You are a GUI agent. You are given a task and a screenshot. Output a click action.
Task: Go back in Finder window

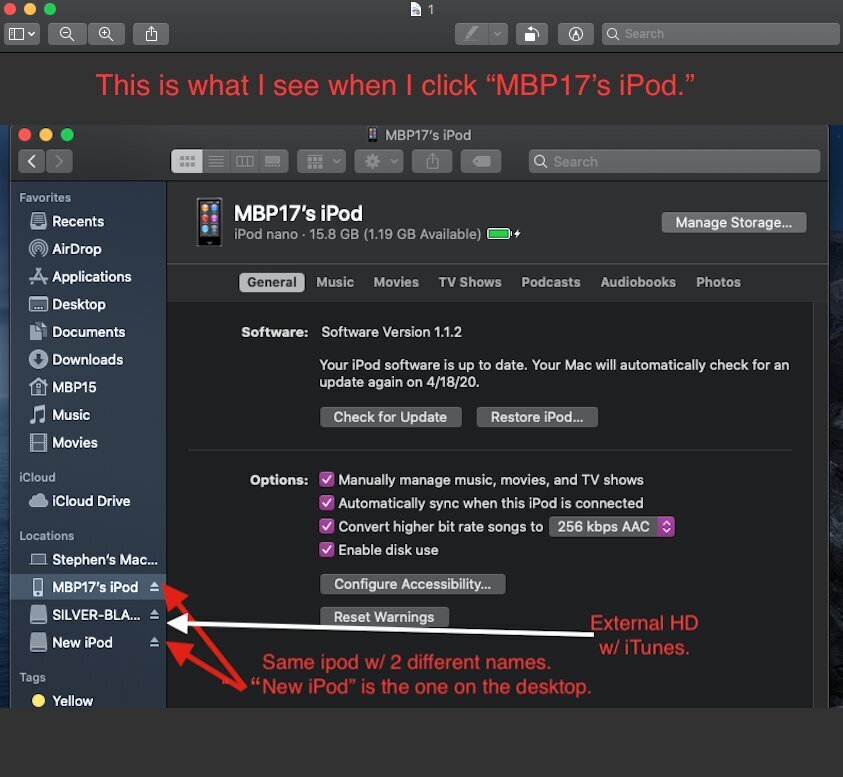(x=32, y=161)
